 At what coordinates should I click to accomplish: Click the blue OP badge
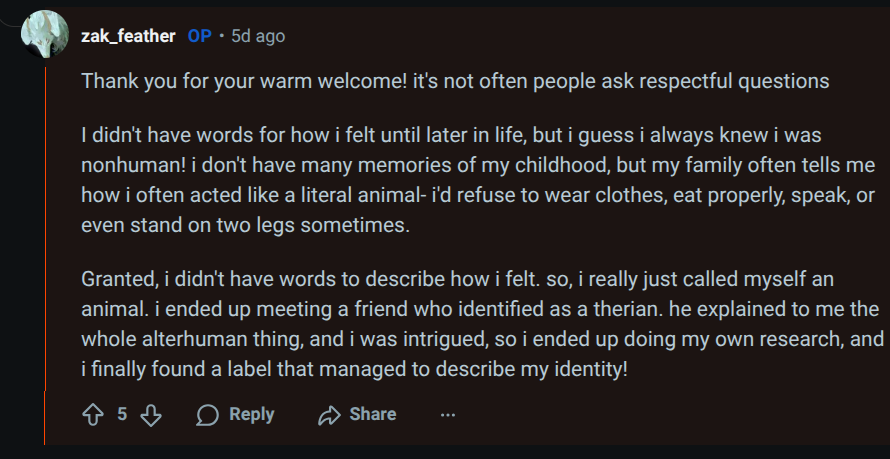pos(199,36)
